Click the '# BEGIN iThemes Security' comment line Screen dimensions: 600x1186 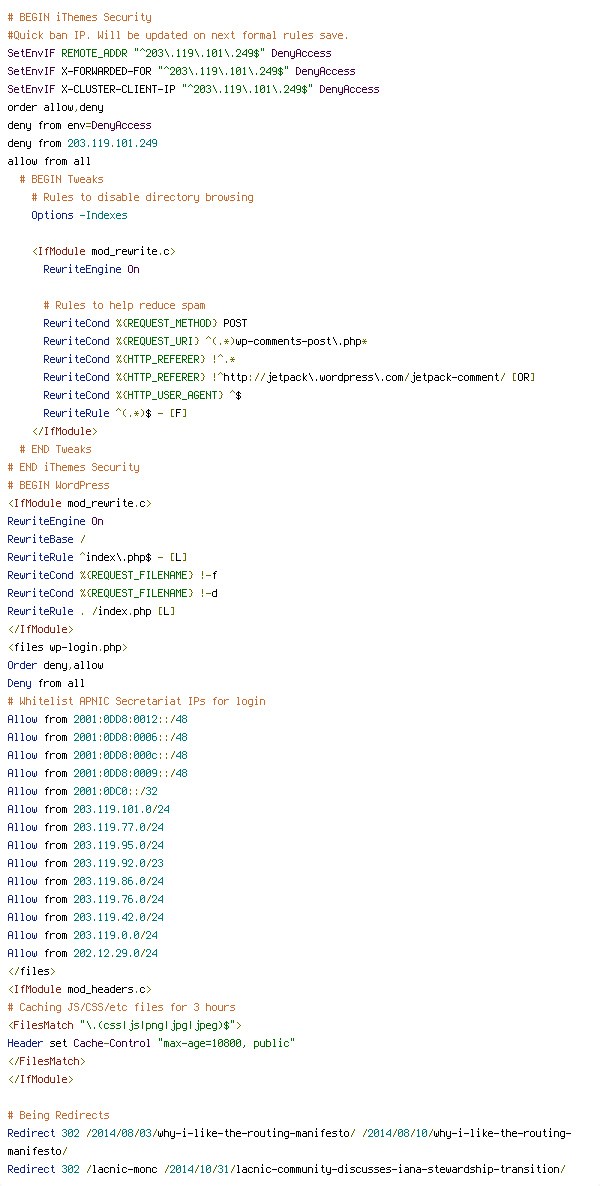coord(79,17)
